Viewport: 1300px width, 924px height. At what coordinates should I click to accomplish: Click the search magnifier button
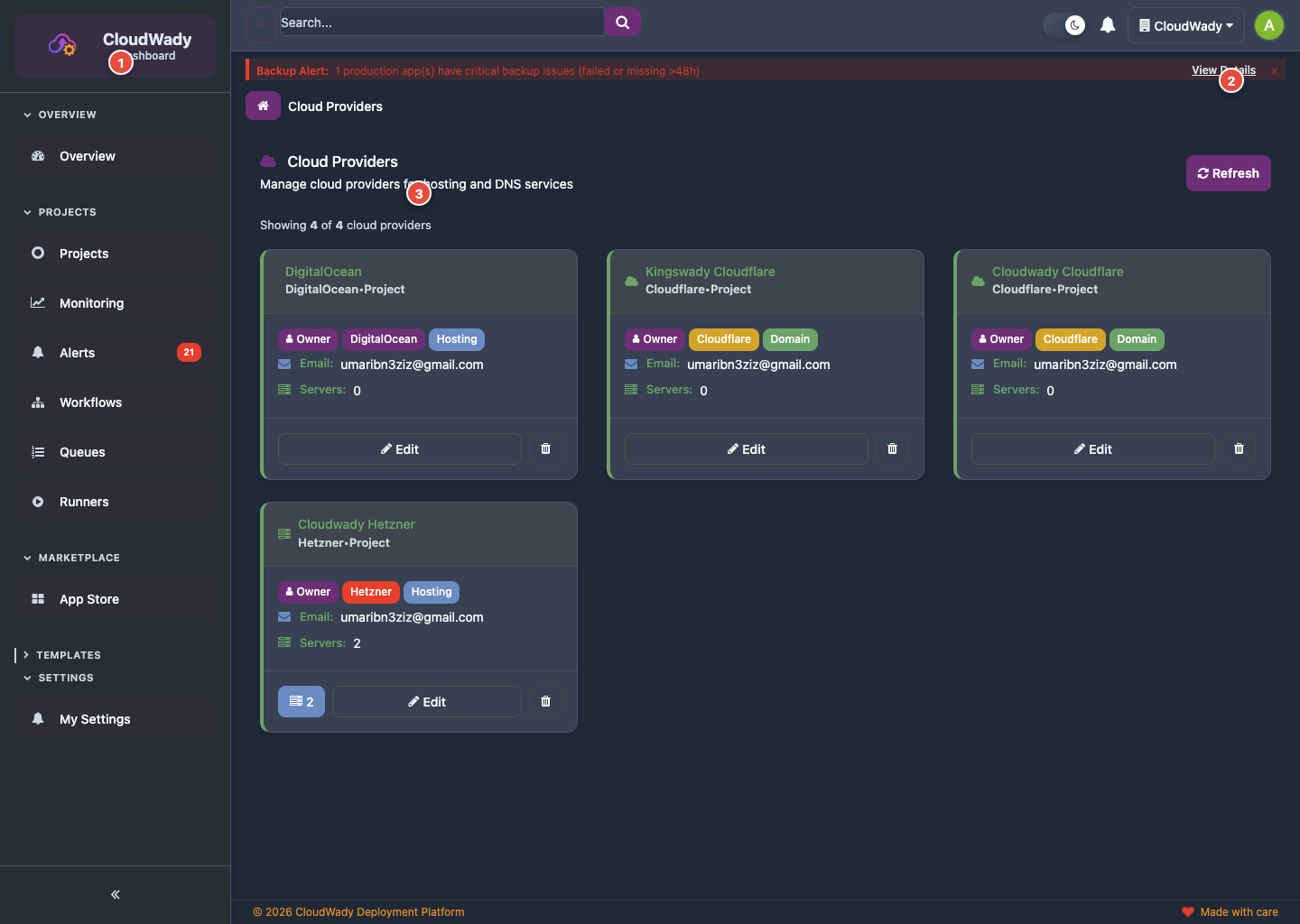click(622, 23)
